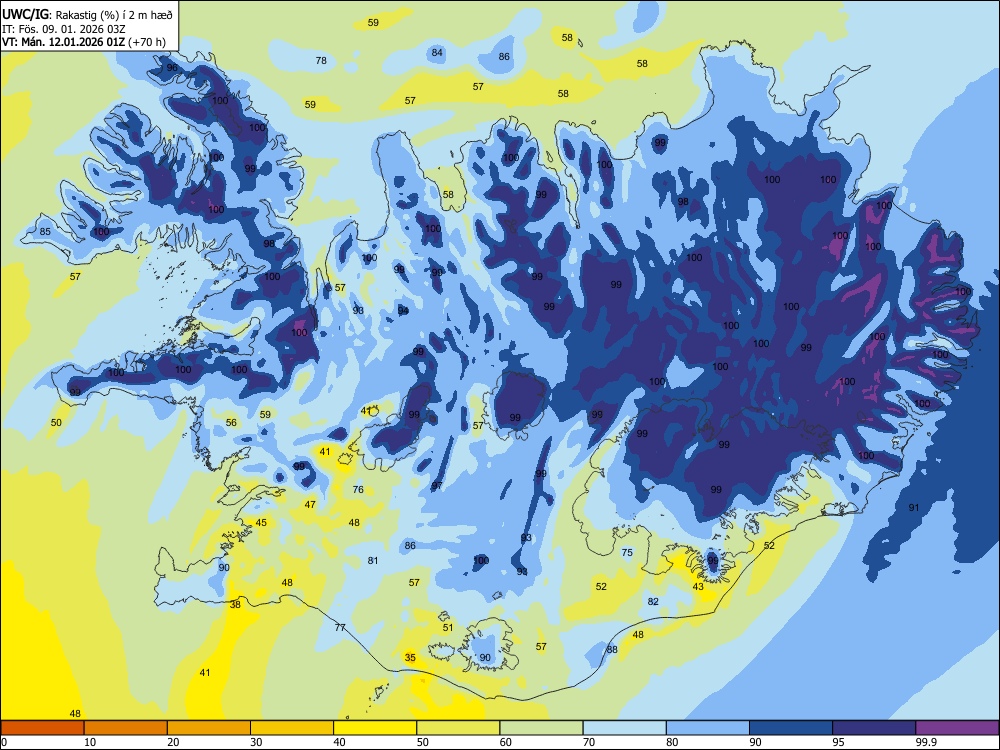
Task: Click the humidity value '38' on the map
Action: click(x=235, y=605)
